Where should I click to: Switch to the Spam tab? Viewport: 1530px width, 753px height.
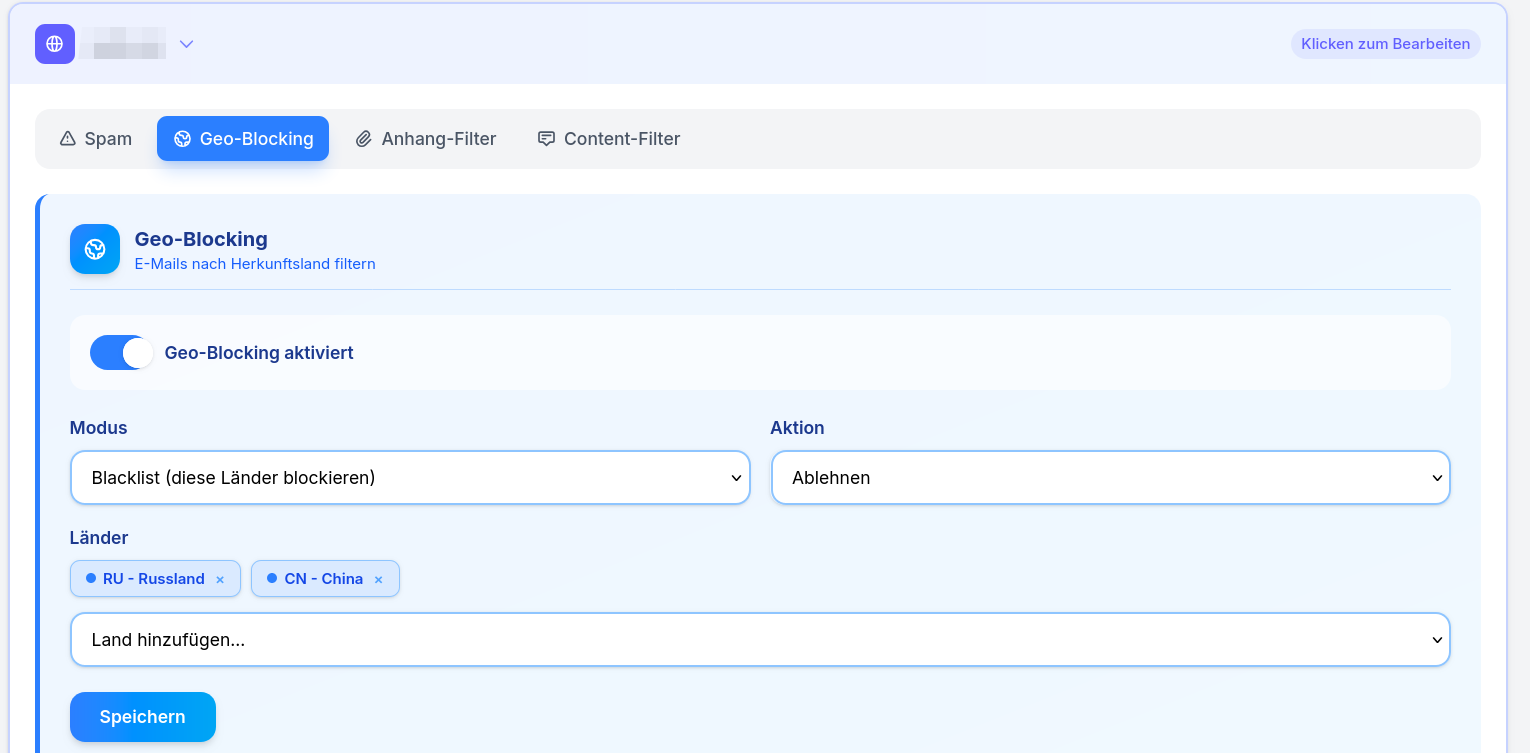pos(96,139)
